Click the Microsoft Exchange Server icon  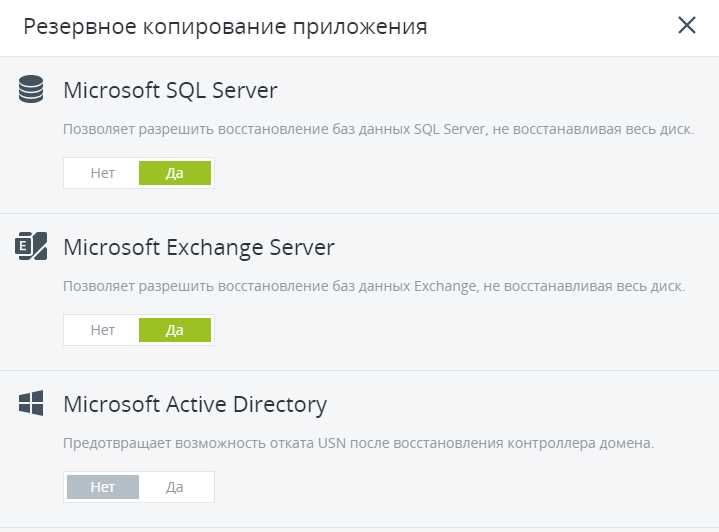pos(32,246)
